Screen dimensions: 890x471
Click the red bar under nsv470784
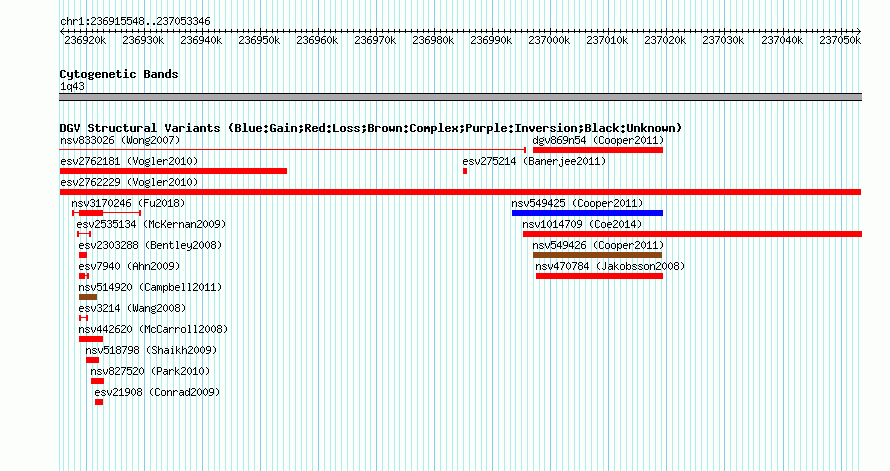599,276
